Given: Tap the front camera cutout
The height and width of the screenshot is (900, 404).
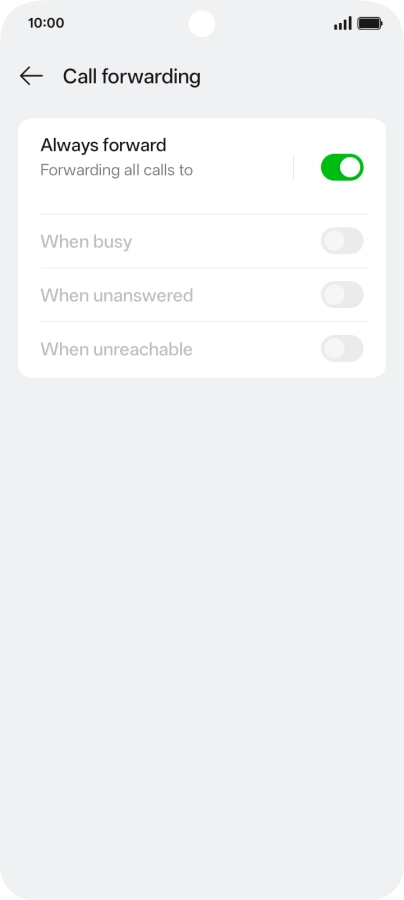Looking at the screenshot, I should click(x=202, y=24).
